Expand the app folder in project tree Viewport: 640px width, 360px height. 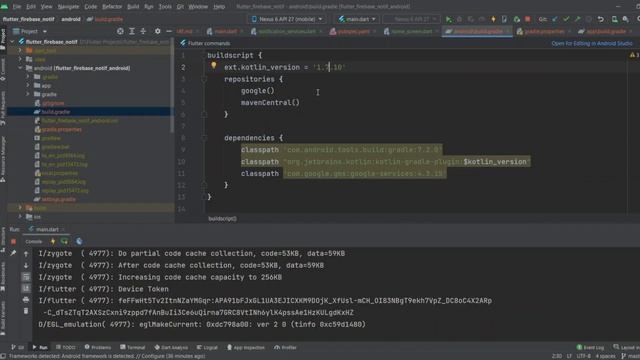[28, 86]
